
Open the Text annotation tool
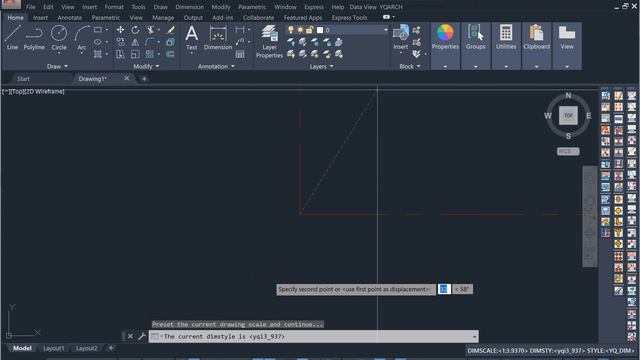click(191, 38)
